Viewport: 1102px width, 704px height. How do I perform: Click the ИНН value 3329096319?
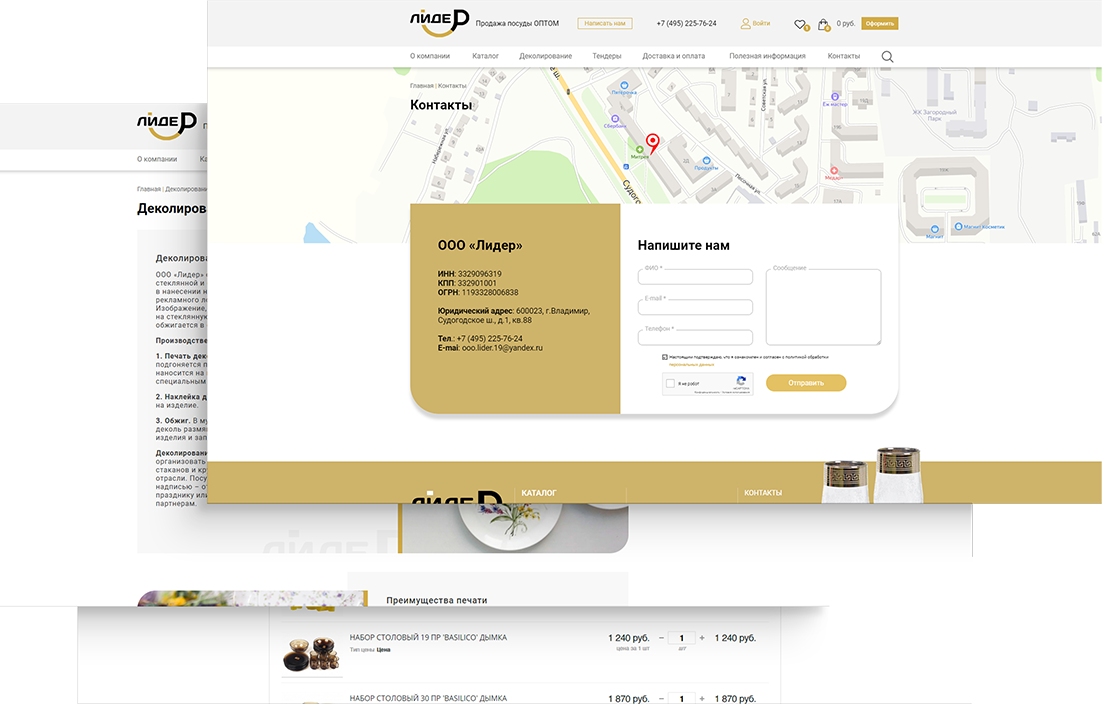(479, 274)
